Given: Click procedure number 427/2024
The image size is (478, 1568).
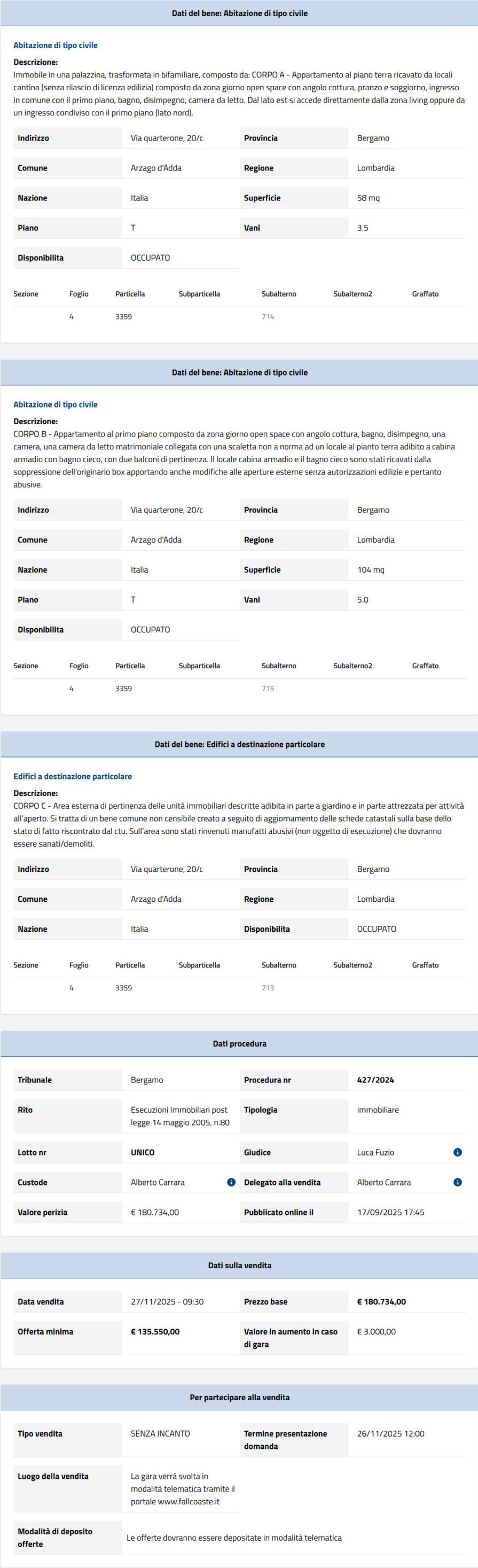Looking at the screenshot, I should (375, 1080).
